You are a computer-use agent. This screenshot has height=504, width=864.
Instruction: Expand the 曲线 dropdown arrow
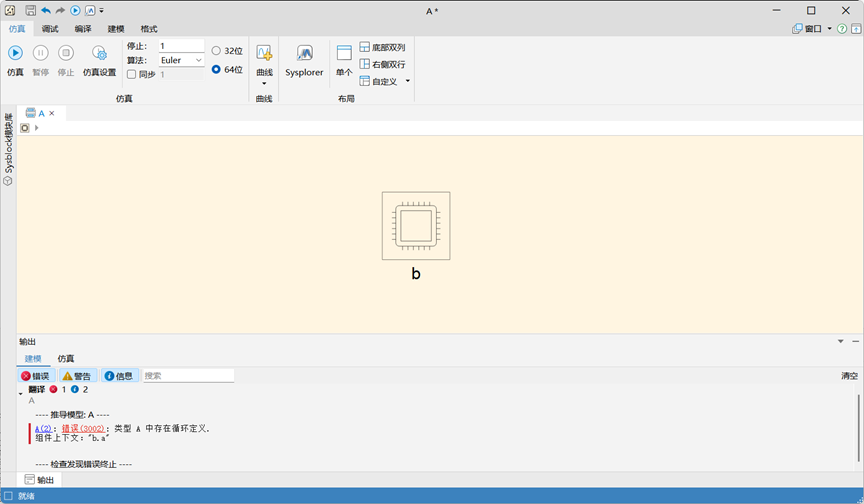[264, 83]
